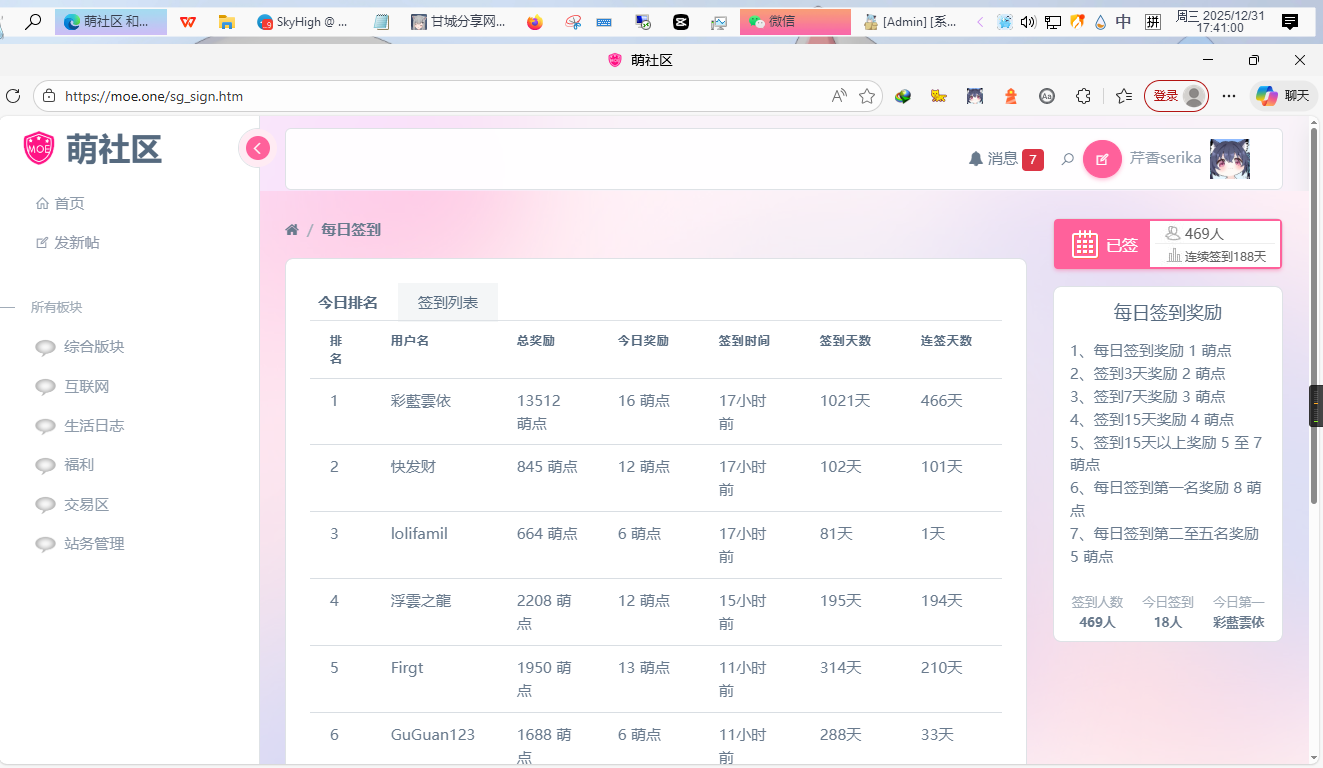Open the 综合版块 forum section
This screenshot has width=1323, height=768.
94,347
